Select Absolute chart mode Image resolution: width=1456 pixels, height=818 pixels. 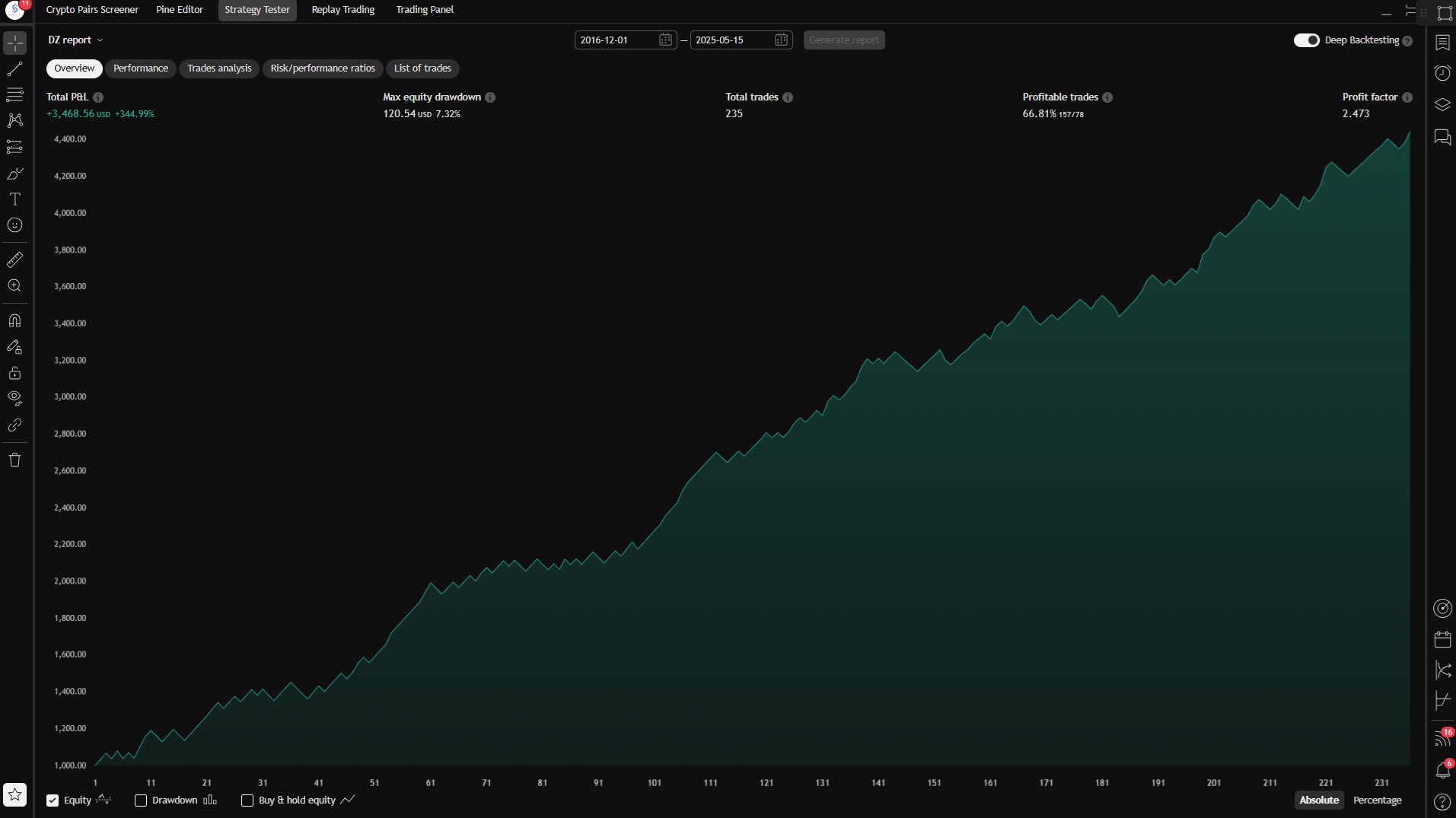pyautogui.click(x=1319, y=800)
